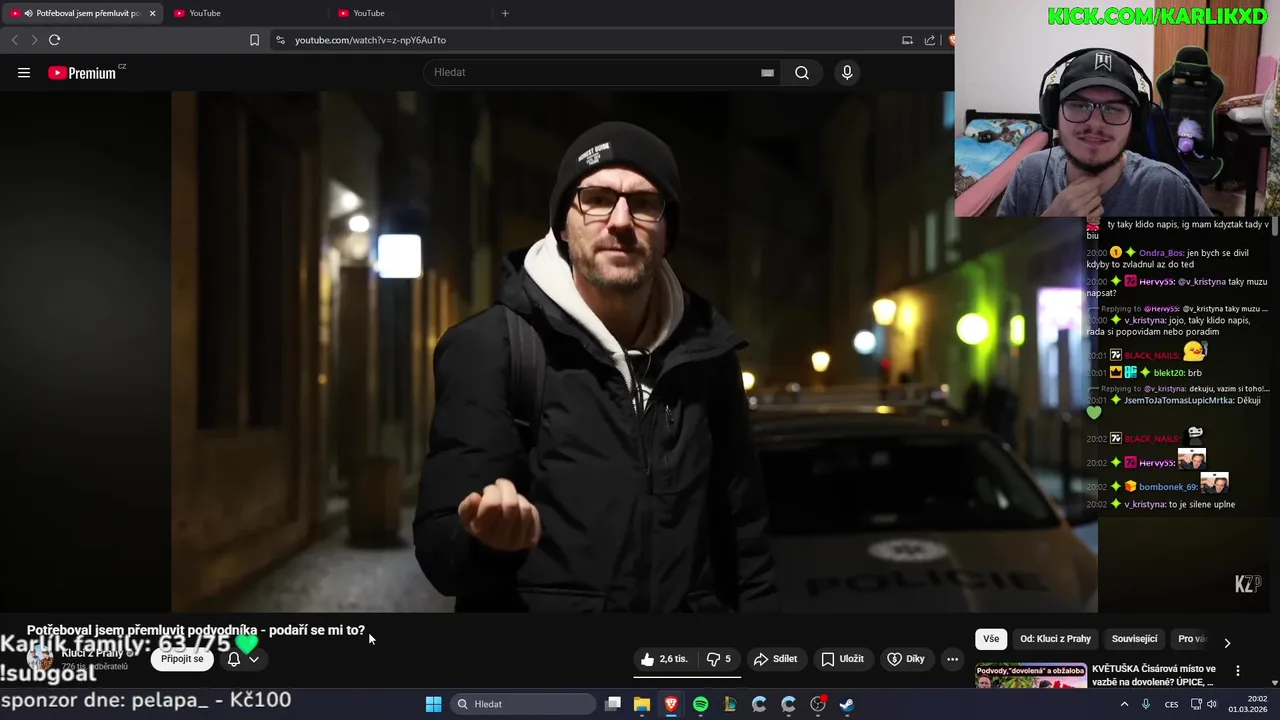The width and height of the screenshot is (1280, 720).
Task: Open KVĚTUŠKA Císařová related video title
Action: [1153, 675]
